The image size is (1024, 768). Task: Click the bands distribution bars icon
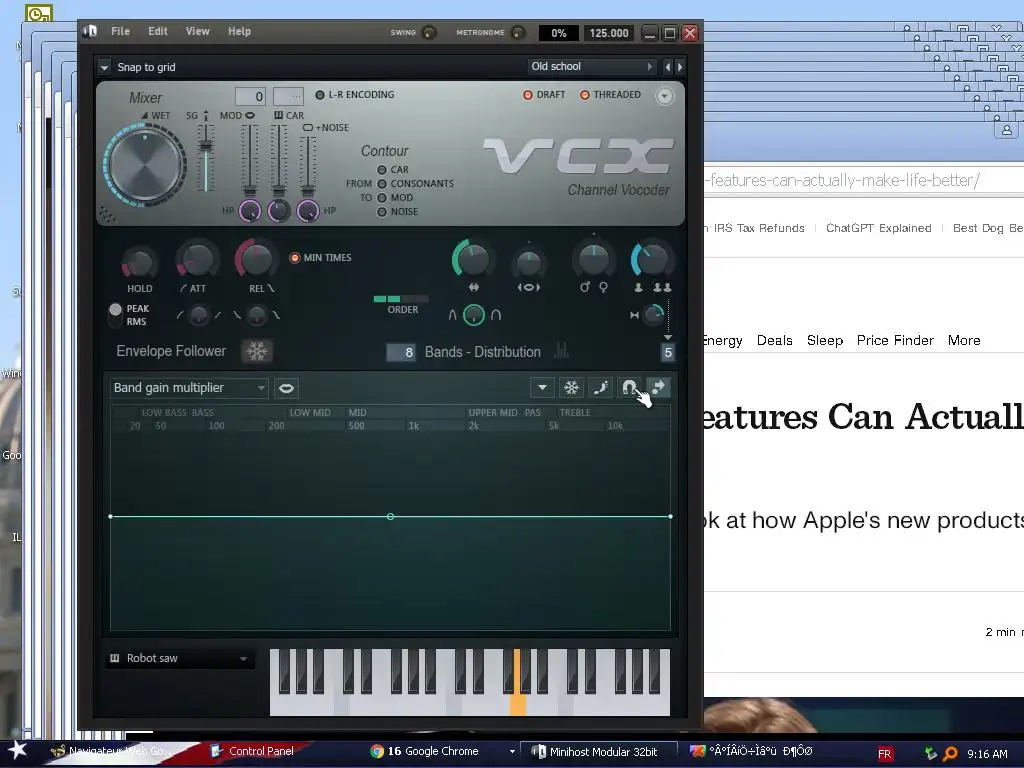tap(562, 351)
